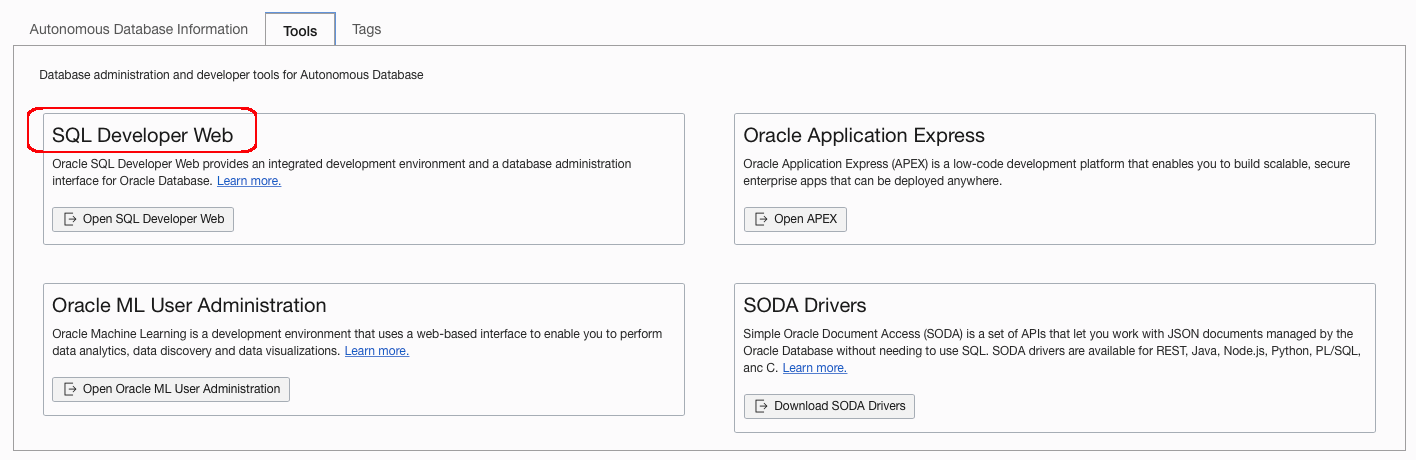This screenshot has height=460, width=1416.
Task: Click the Download SODA Drivers button
Action: point(829,406)
